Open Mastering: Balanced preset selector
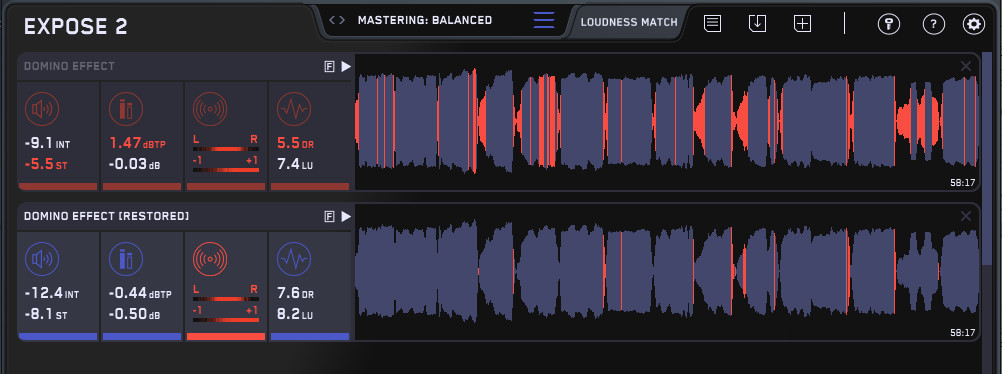Viewport: 1002px width, 374px height. tap(425, 20)
